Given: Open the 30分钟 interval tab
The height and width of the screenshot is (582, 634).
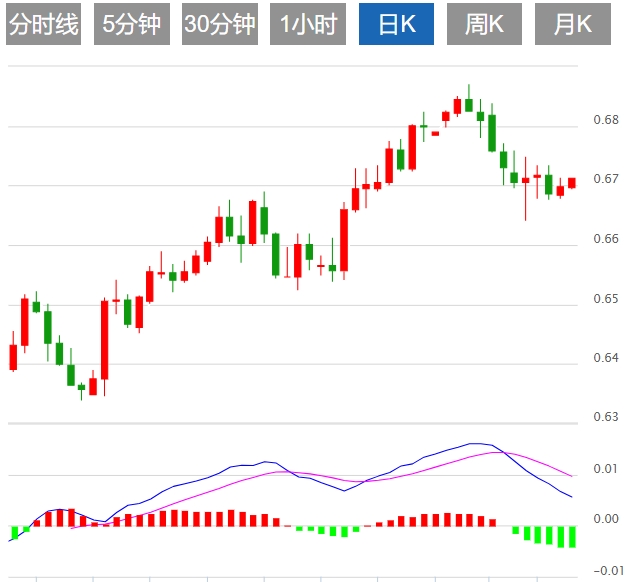Looking at the screenshot, I should (219, 25).
